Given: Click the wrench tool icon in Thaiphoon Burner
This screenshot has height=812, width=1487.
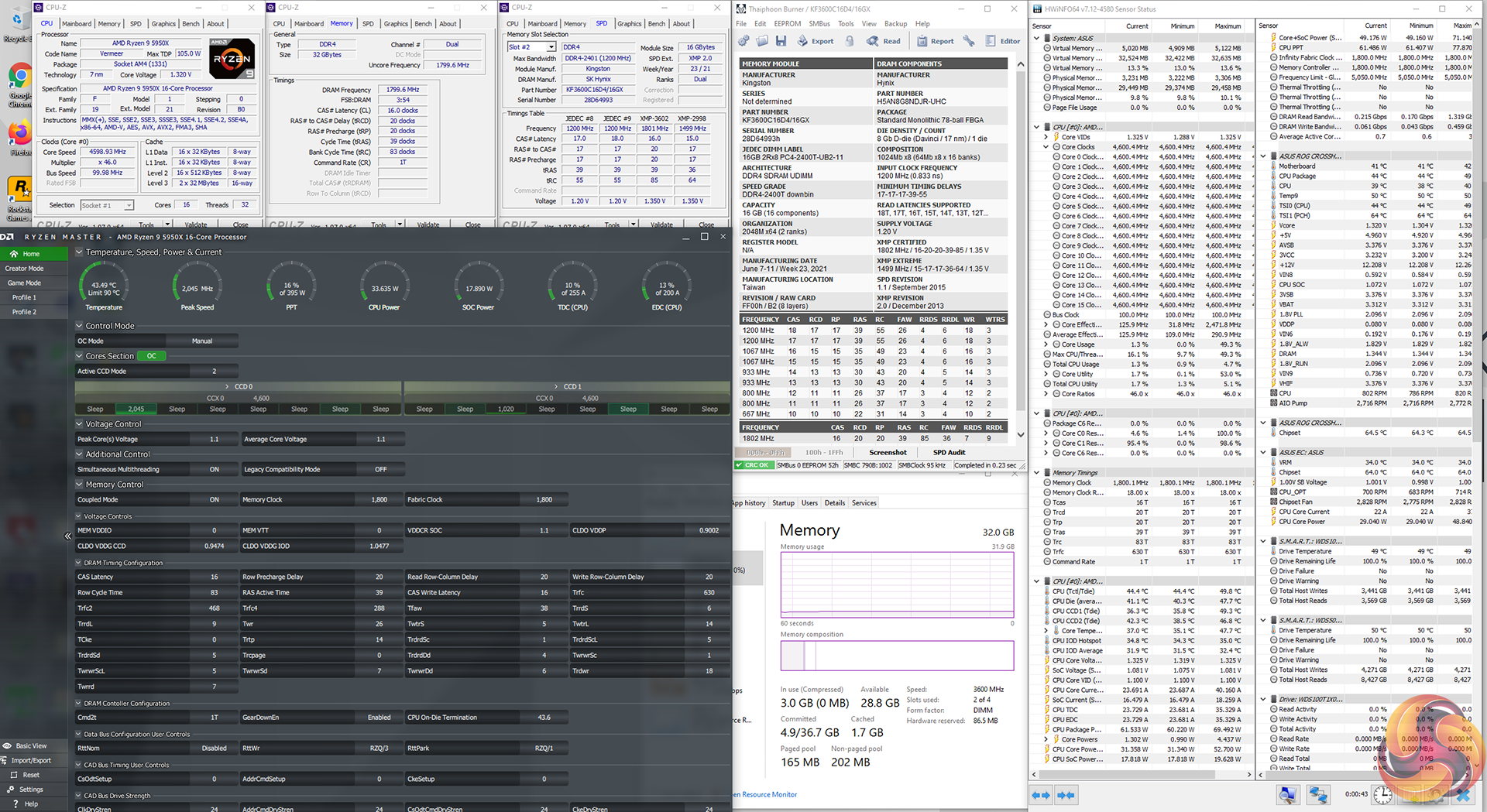Looking at the screenshot, I should pyautogui.click(x=969, y=41).
